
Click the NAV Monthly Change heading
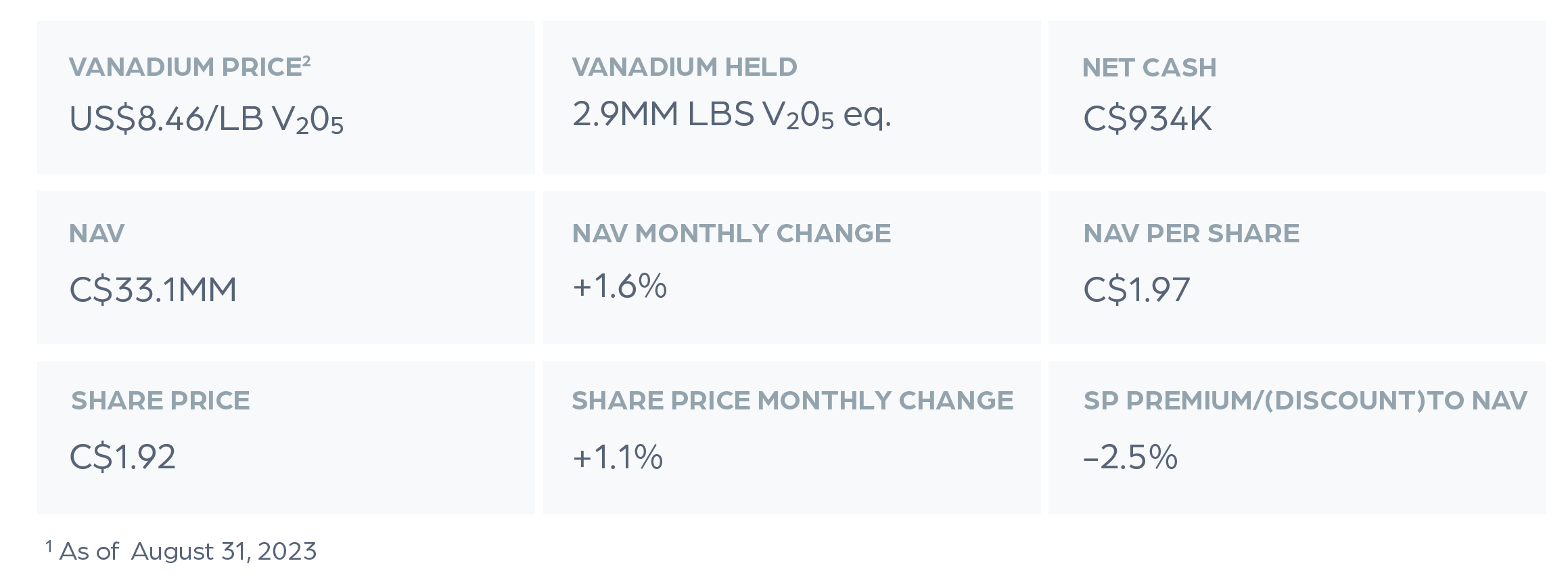point(731,233)
